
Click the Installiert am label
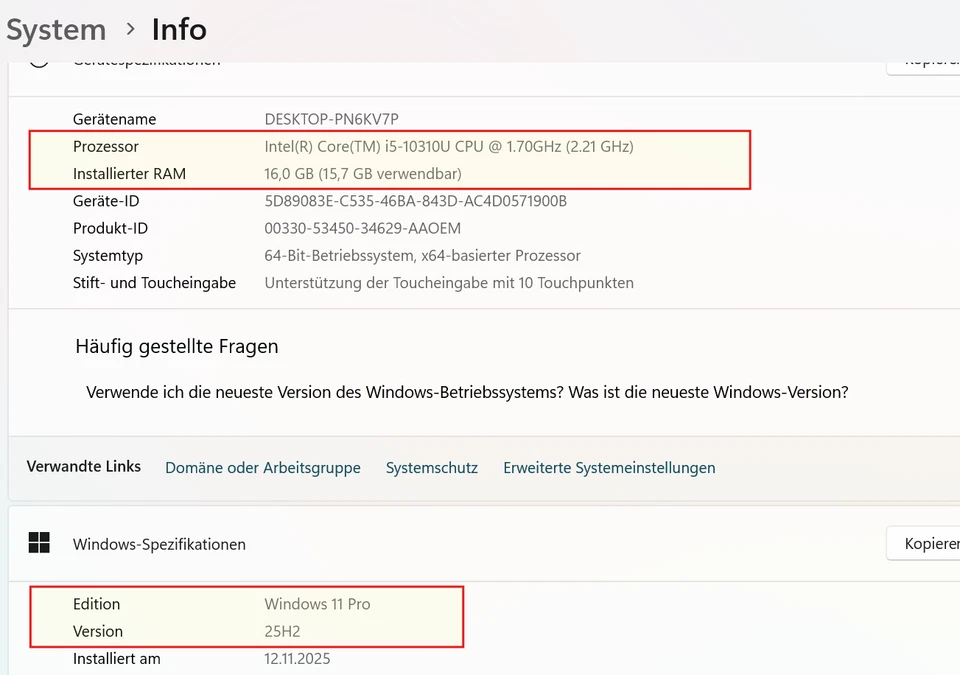pos(116,658)
